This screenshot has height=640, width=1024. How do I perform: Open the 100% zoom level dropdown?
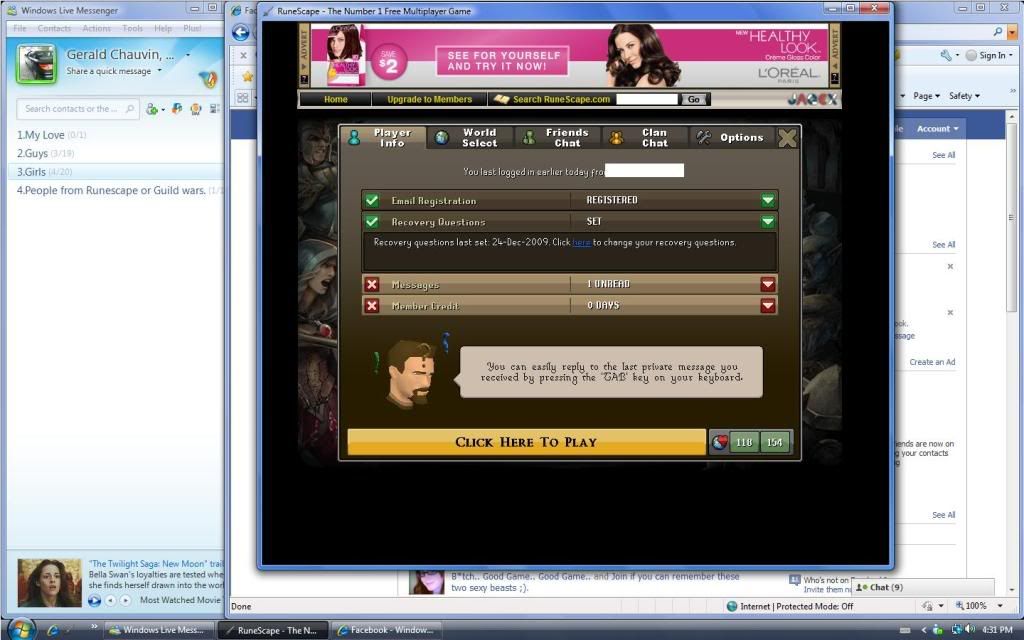1000,606
